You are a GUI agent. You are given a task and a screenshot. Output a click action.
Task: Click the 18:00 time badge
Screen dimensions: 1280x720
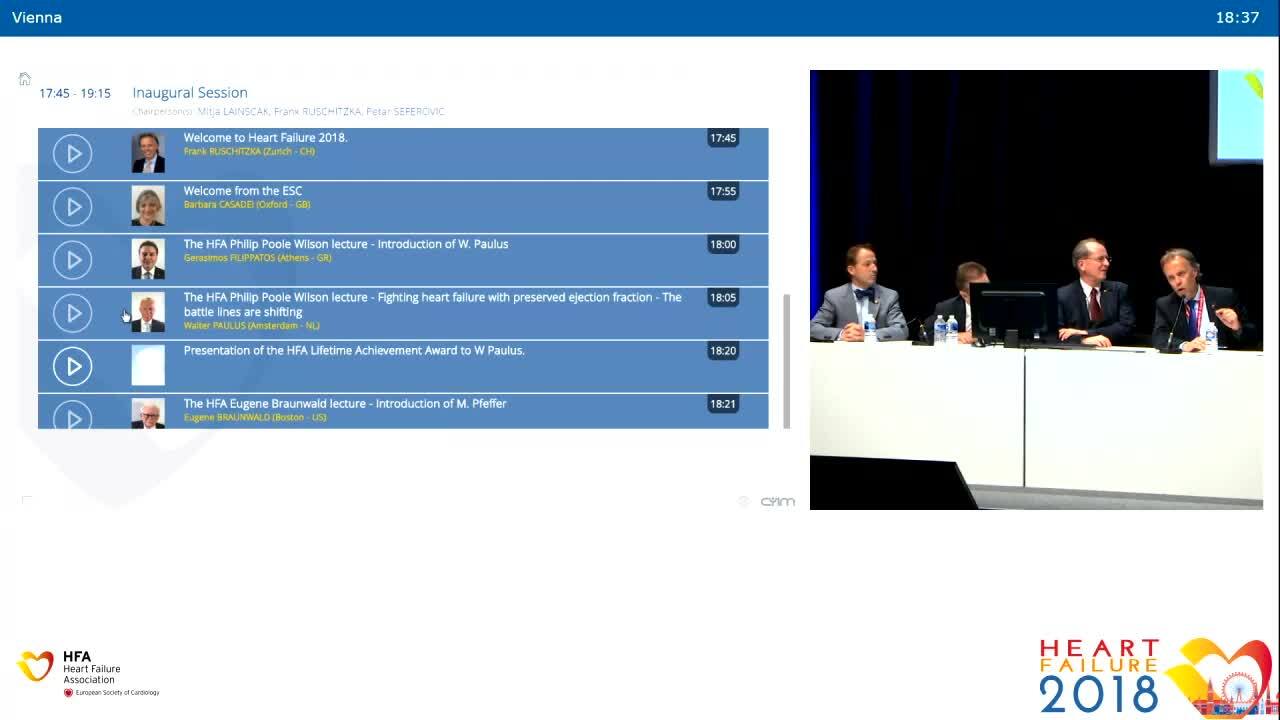point(723,244)
